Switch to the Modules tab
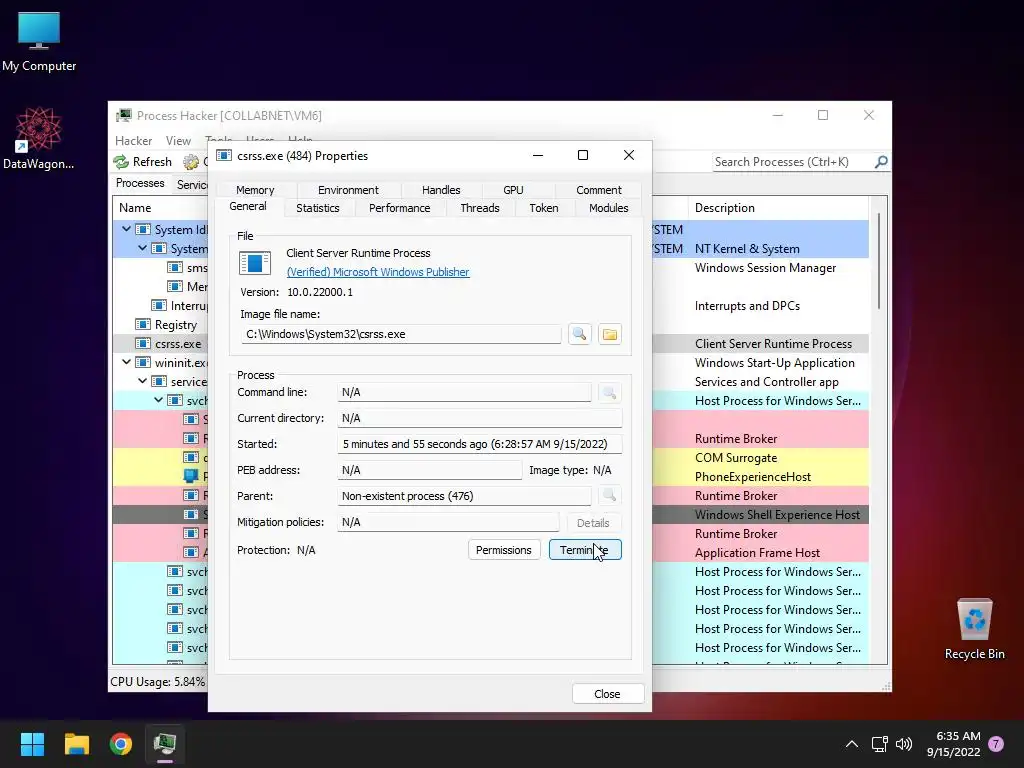Screen dimensions: 1024x768 [609, 208]
